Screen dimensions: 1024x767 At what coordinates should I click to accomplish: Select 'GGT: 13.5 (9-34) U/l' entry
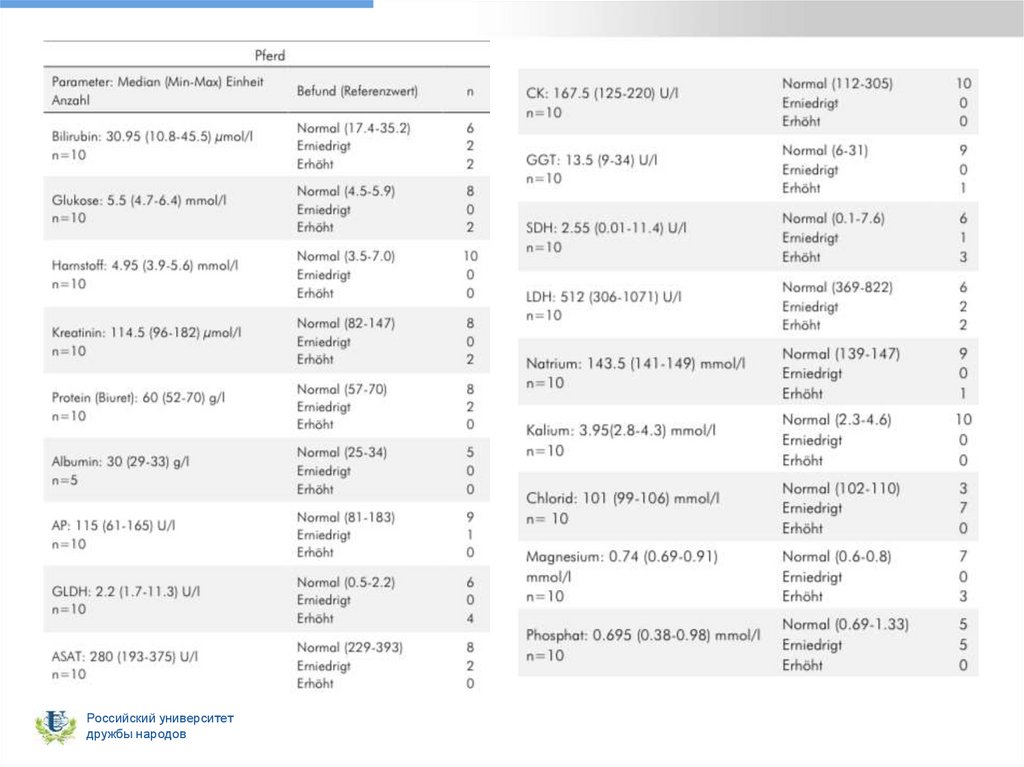592,160
